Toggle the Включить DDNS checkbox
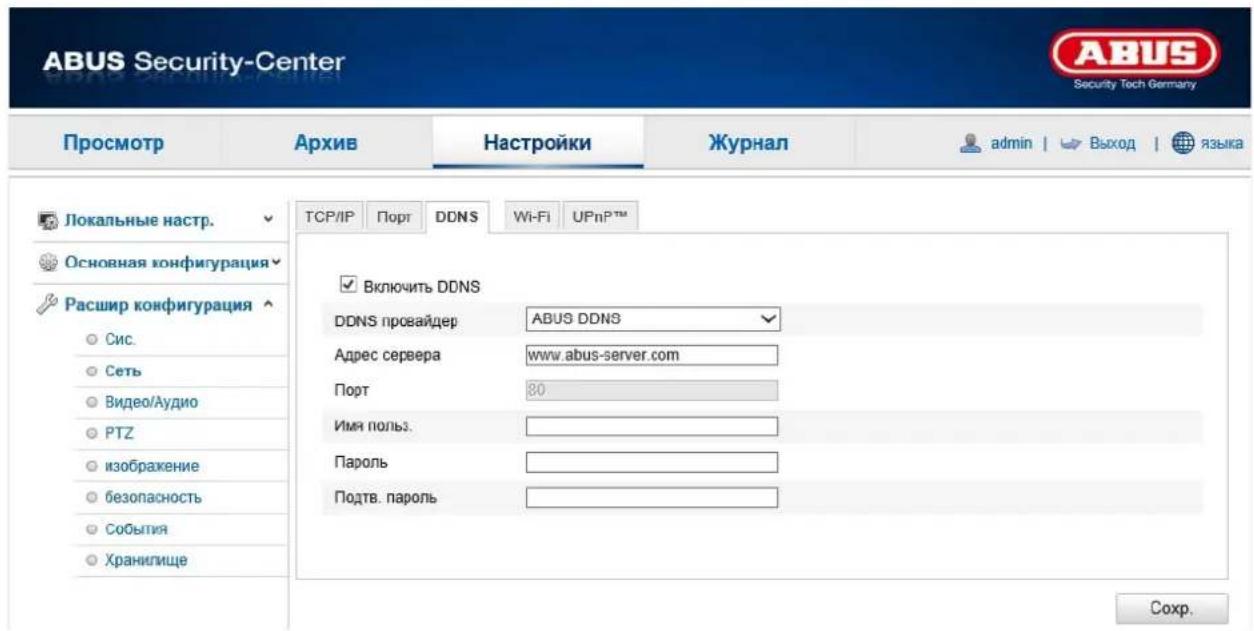The image size is (1254, 631). click(348, 285)
